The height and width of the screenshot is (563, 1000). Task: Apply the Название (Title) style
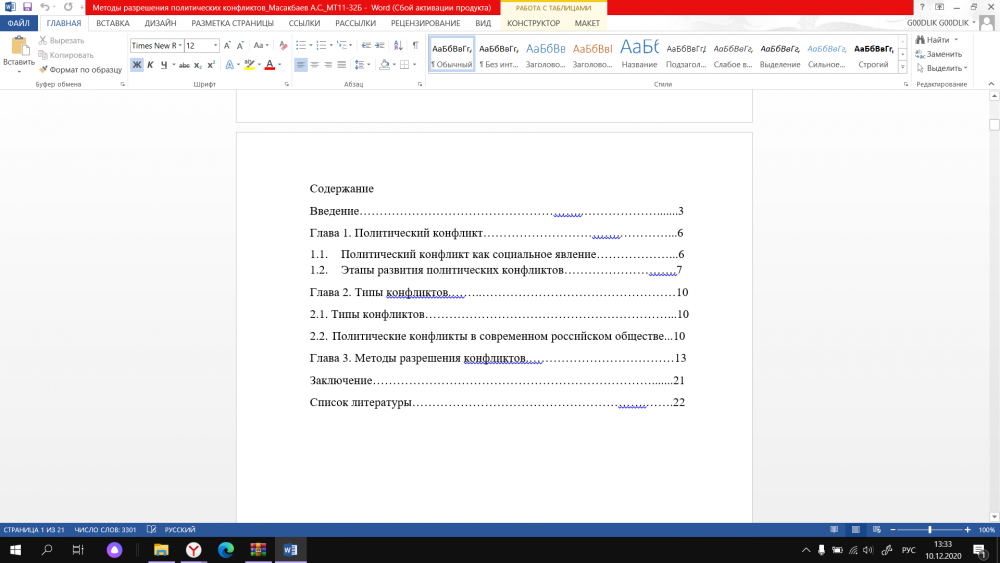[x=639, y=53]
